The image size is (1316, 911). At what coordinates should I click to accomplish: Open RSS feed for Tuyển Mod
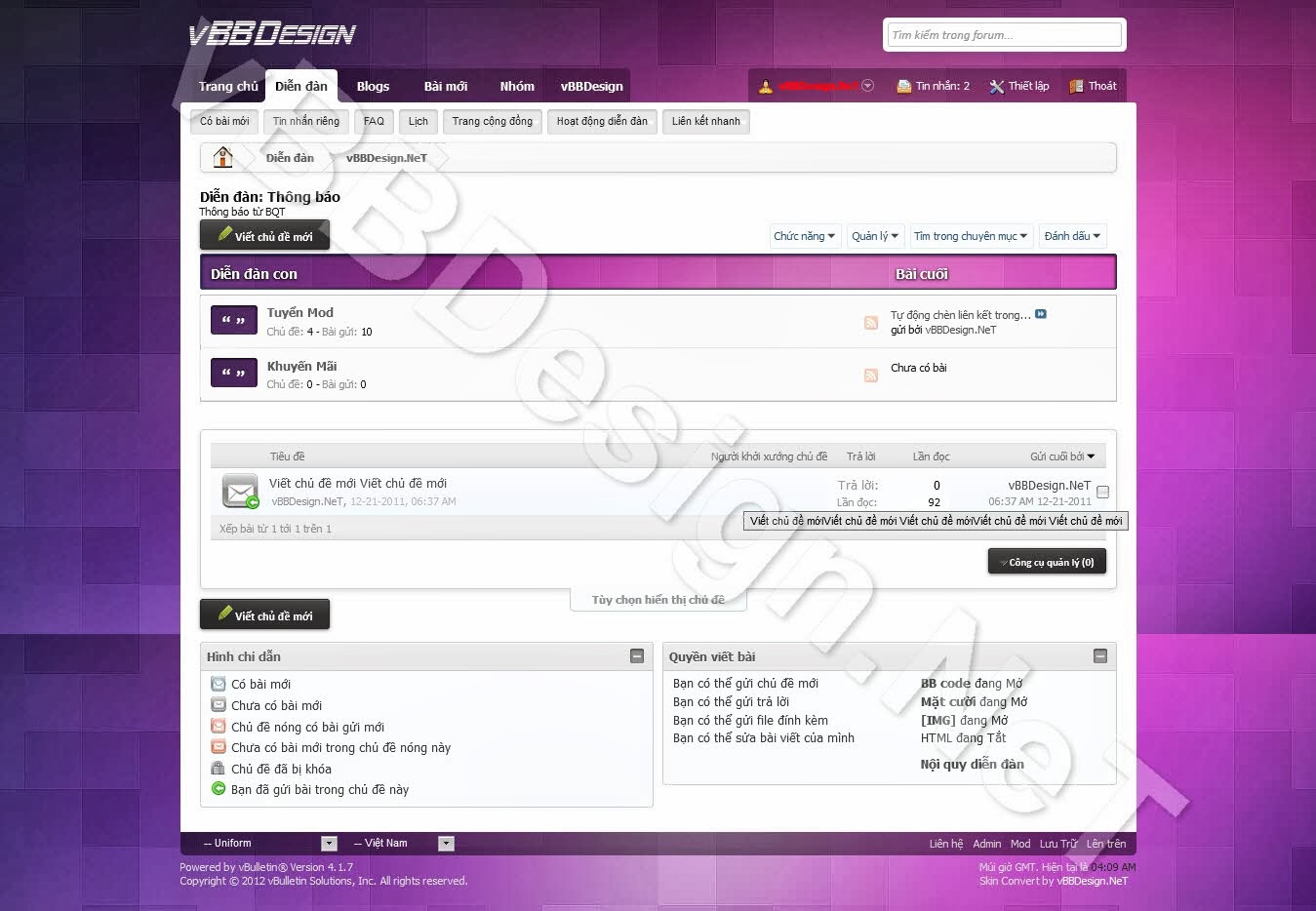(x=871, y=323)
